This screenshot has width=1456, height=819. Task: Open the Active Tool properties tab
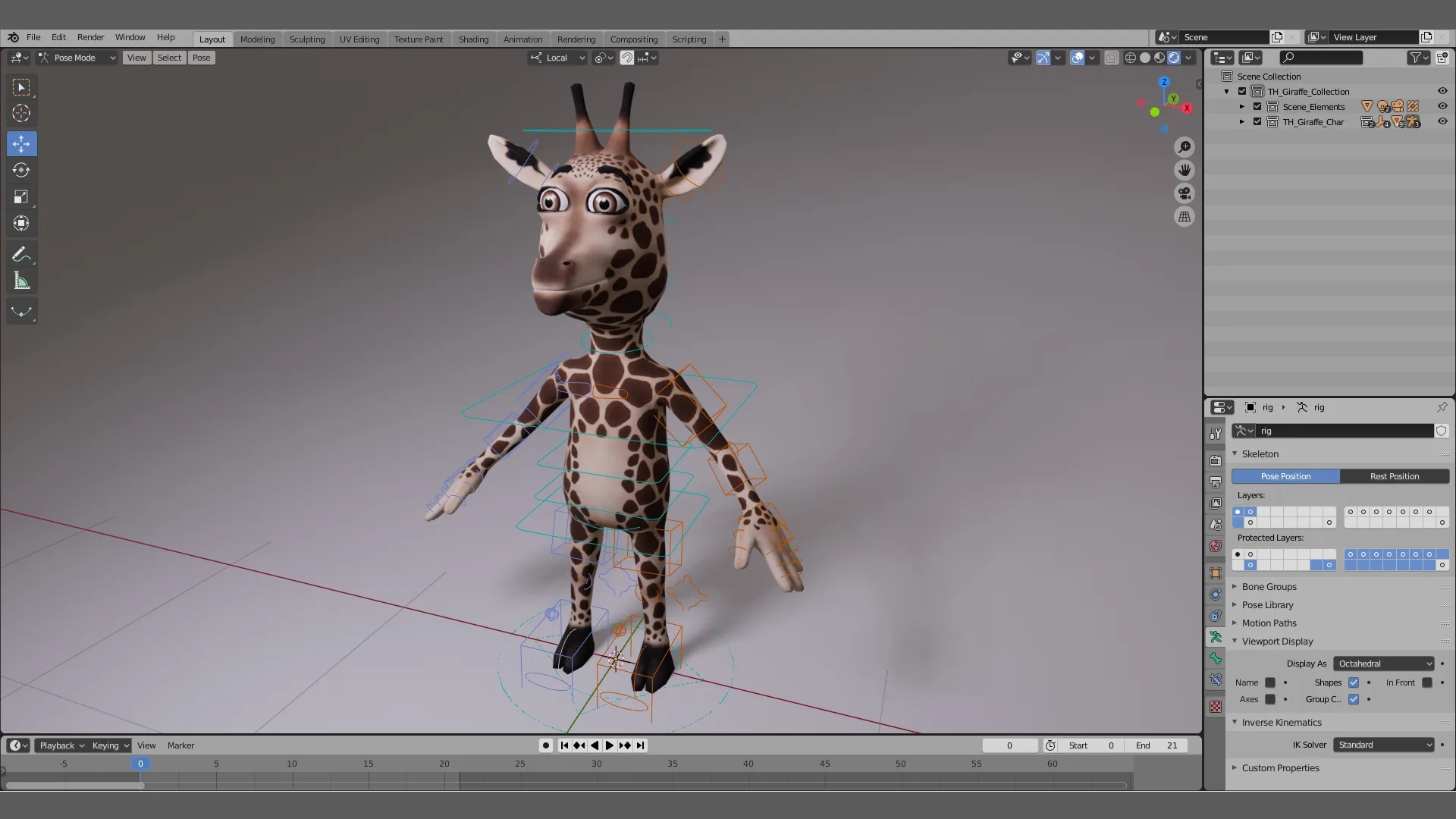[x=1216, y=433]
